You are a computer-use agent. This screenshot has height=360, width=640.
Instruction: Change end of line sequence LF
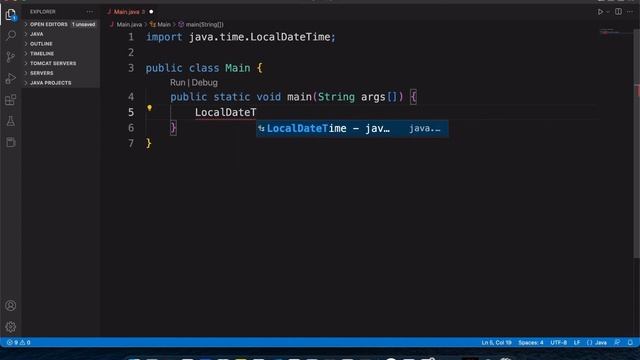click(x=577, y=342)
